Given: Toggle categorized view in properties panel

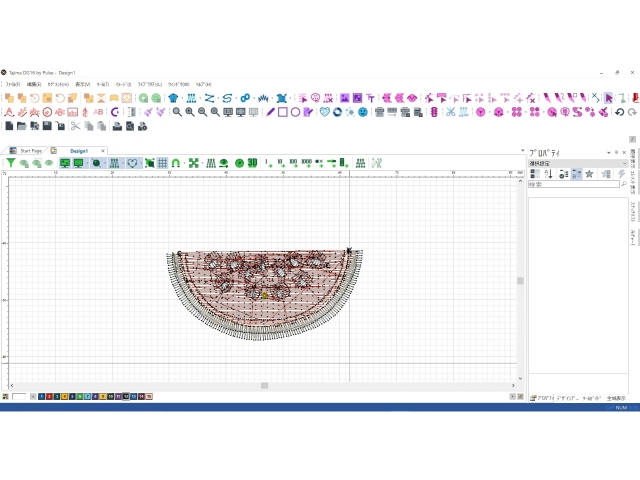Looking at the screenshot, I should click(535, 174).
